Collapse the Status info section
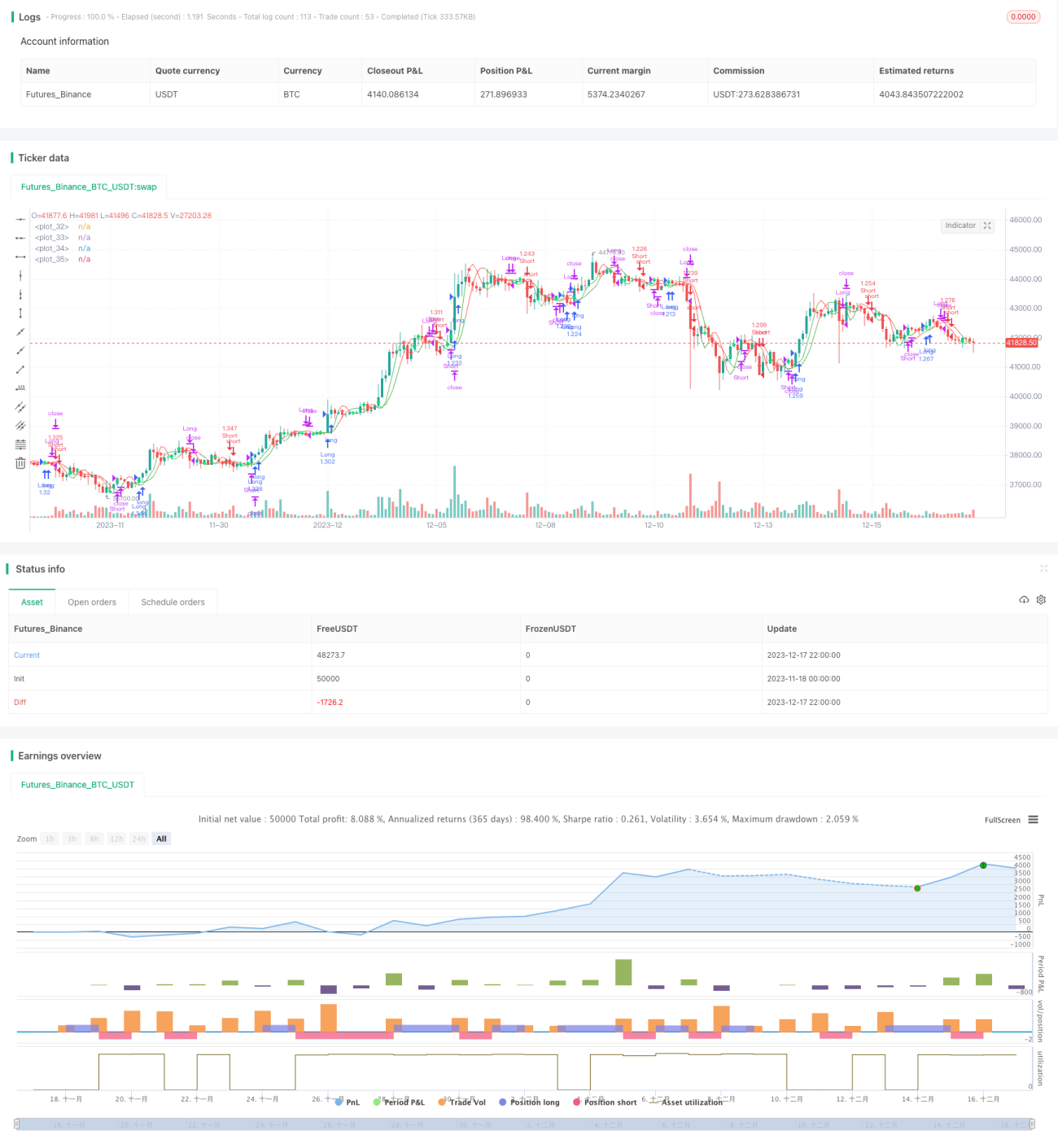Viewport: 1058px width, 1148px height. point(1043,568)
